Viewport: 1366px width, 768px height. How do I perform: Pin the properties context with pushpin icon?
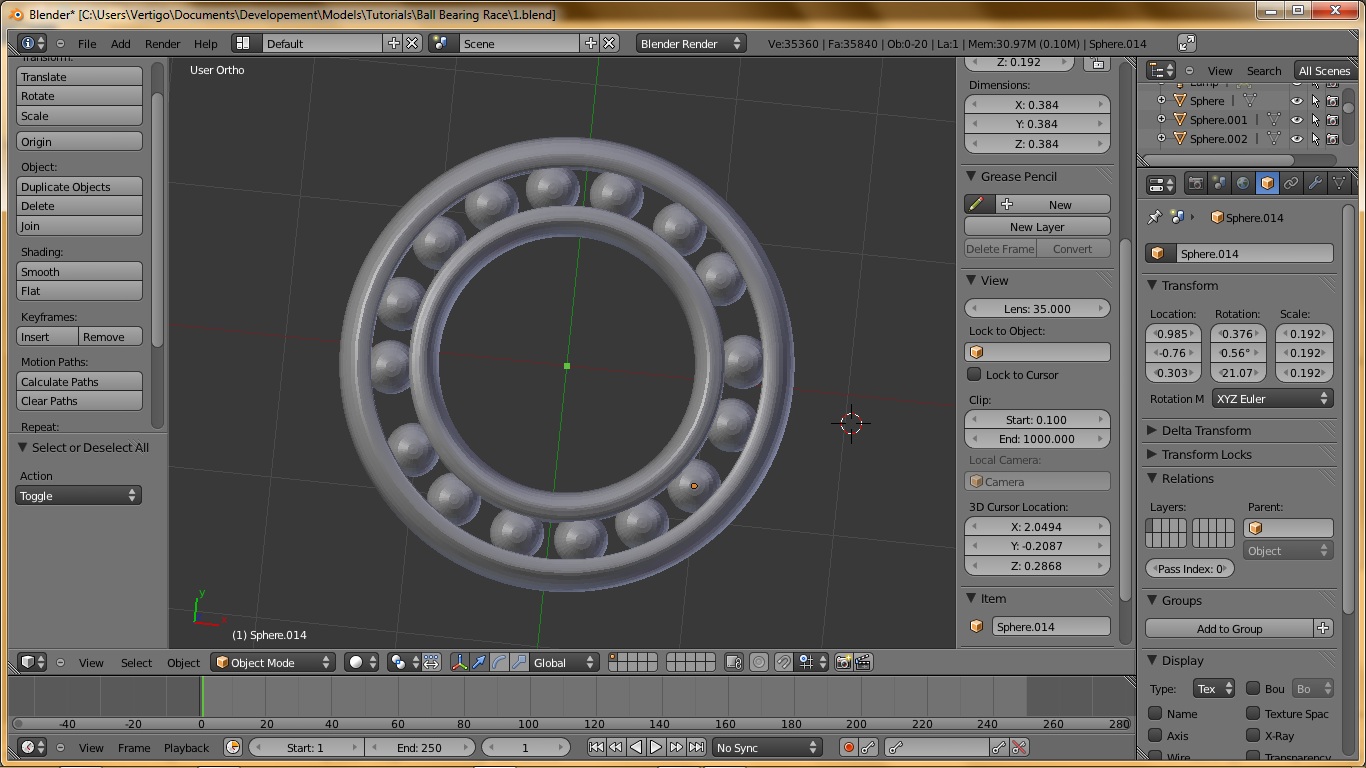[x=1154, y=217]
